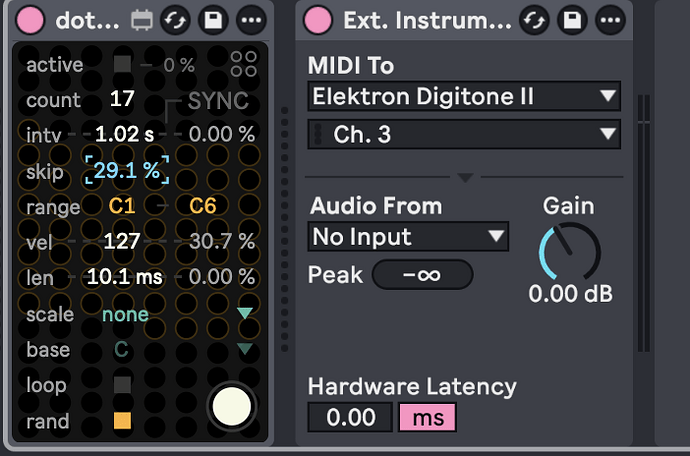Click the pink ms latency unit button

(427, 417)
